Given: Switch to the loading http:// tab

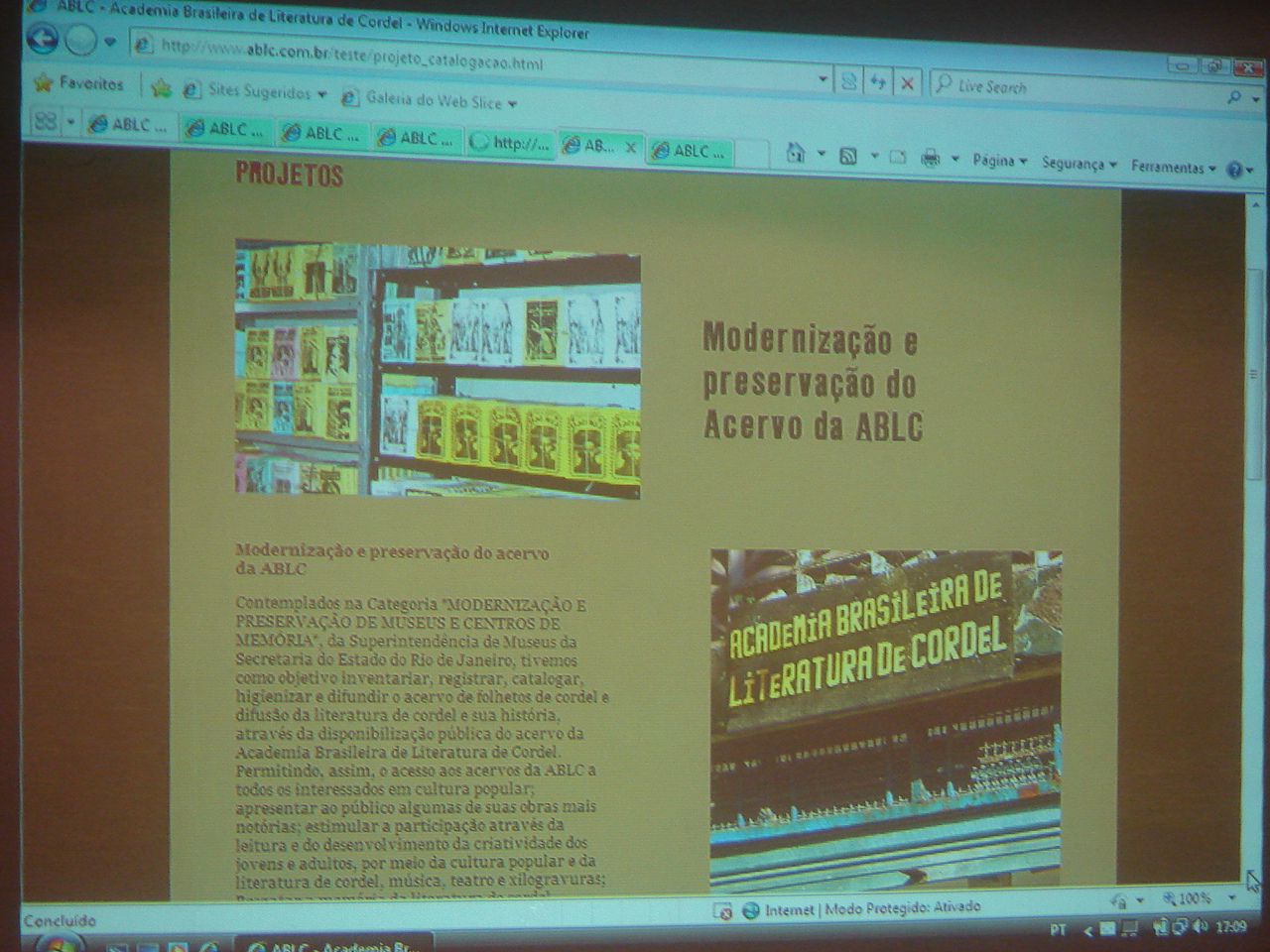Looking at the screenshot, I should 512,142.
